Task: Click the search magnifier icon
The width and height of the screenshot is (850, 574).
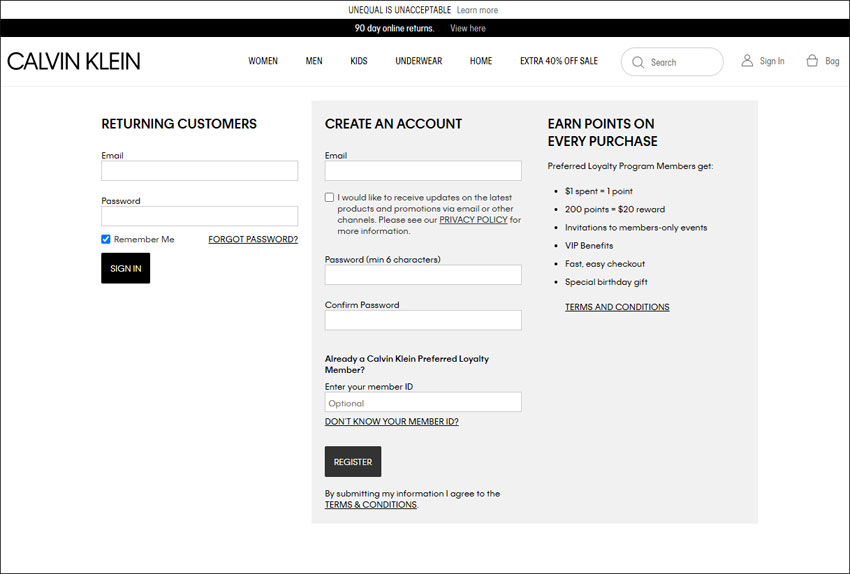Action: (x=638, y=62)
